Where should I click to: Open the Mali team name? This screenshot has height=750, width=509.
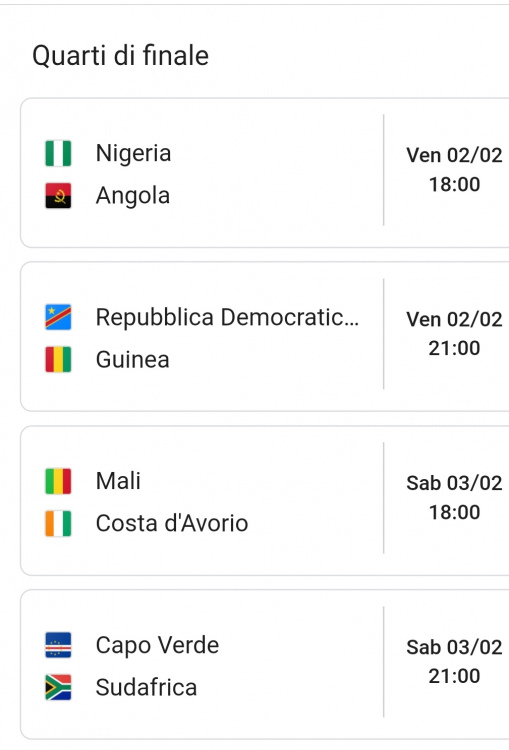pos(118,481)
